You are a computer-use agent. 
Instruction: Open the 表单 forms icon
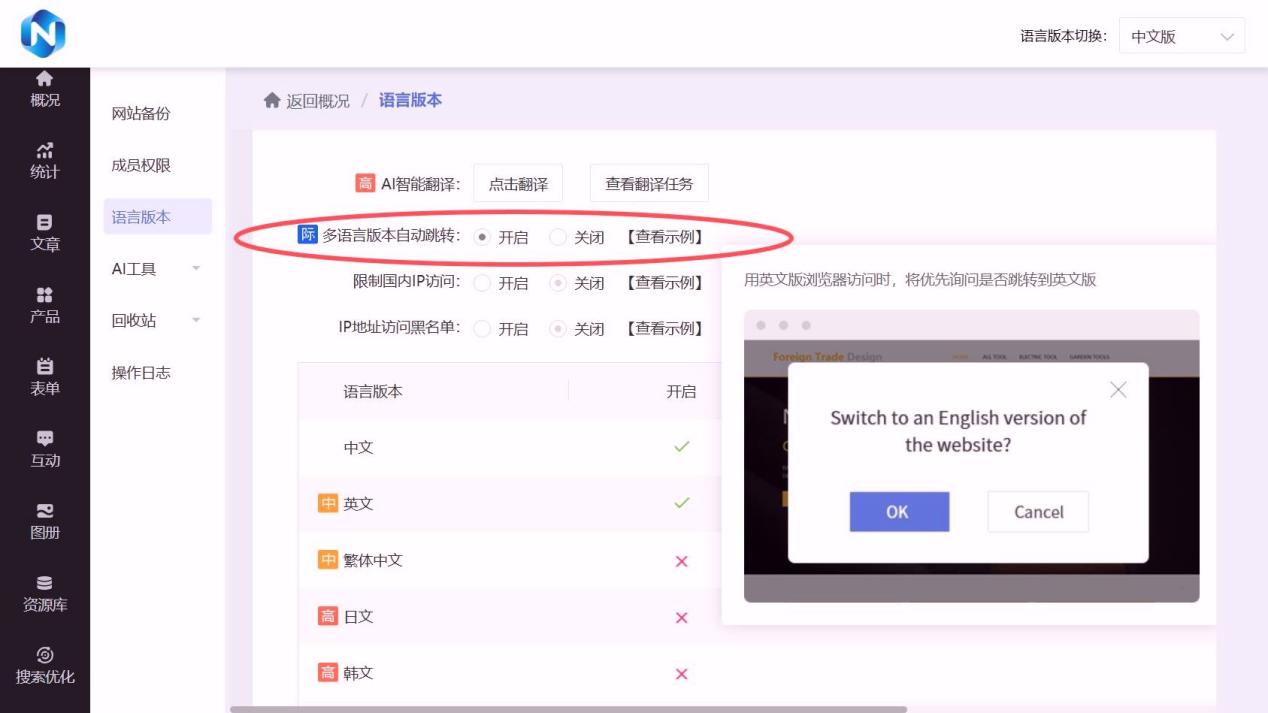click(x=44, y=367)
